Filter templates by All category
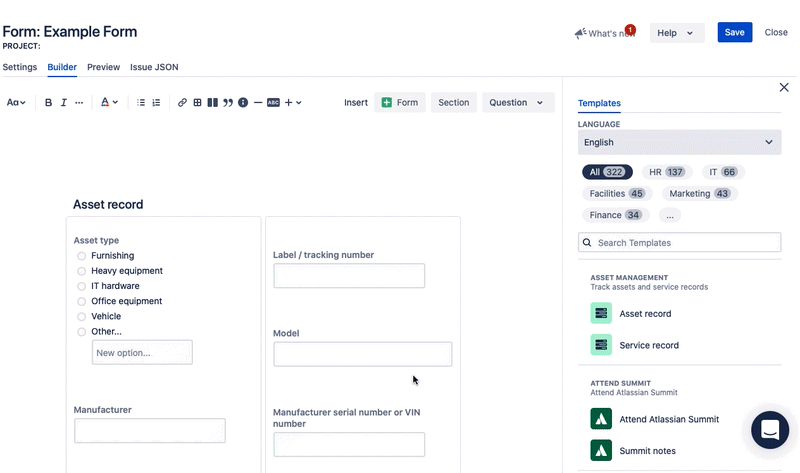Screen dimensions: 800x473 click(x=607, y=172)
